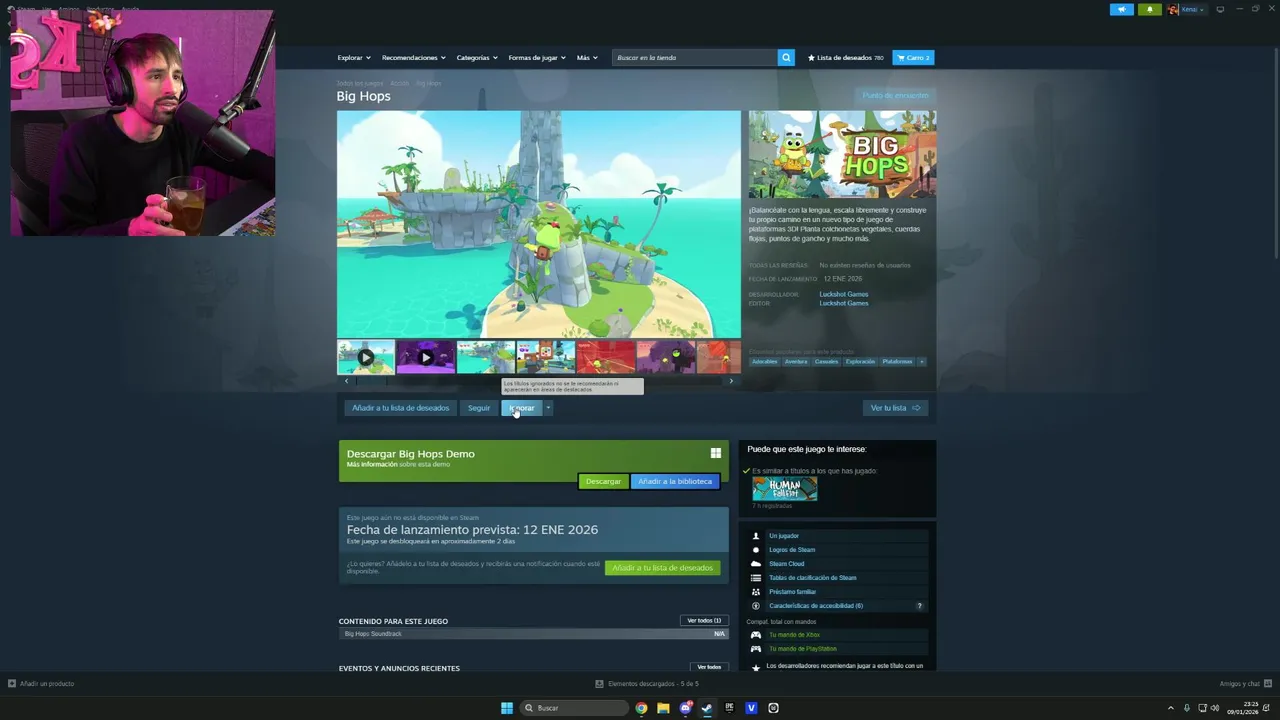Open Windows Start menu
1280x720 pixels.
[507, 708]
